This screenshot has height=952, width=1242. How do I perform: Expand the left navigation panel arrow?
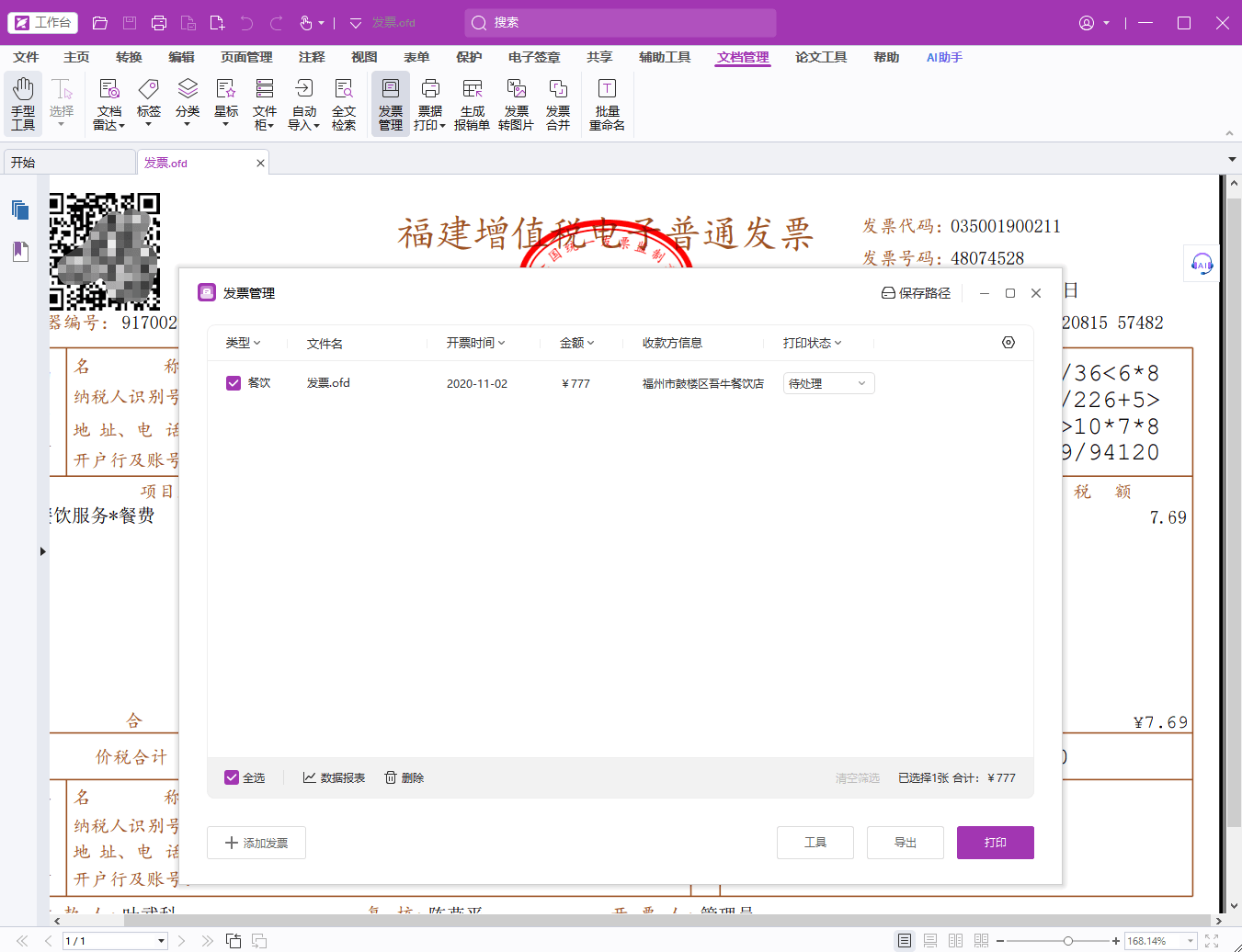coord(42,551)
